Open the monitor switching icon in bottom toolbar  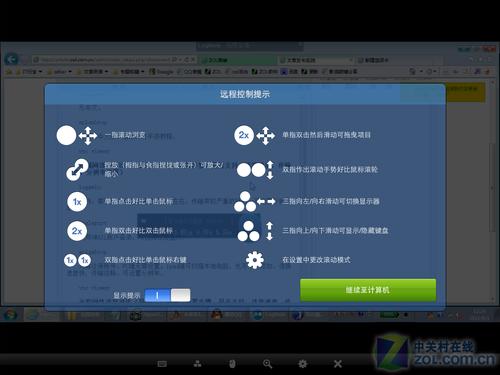(197, 364)
